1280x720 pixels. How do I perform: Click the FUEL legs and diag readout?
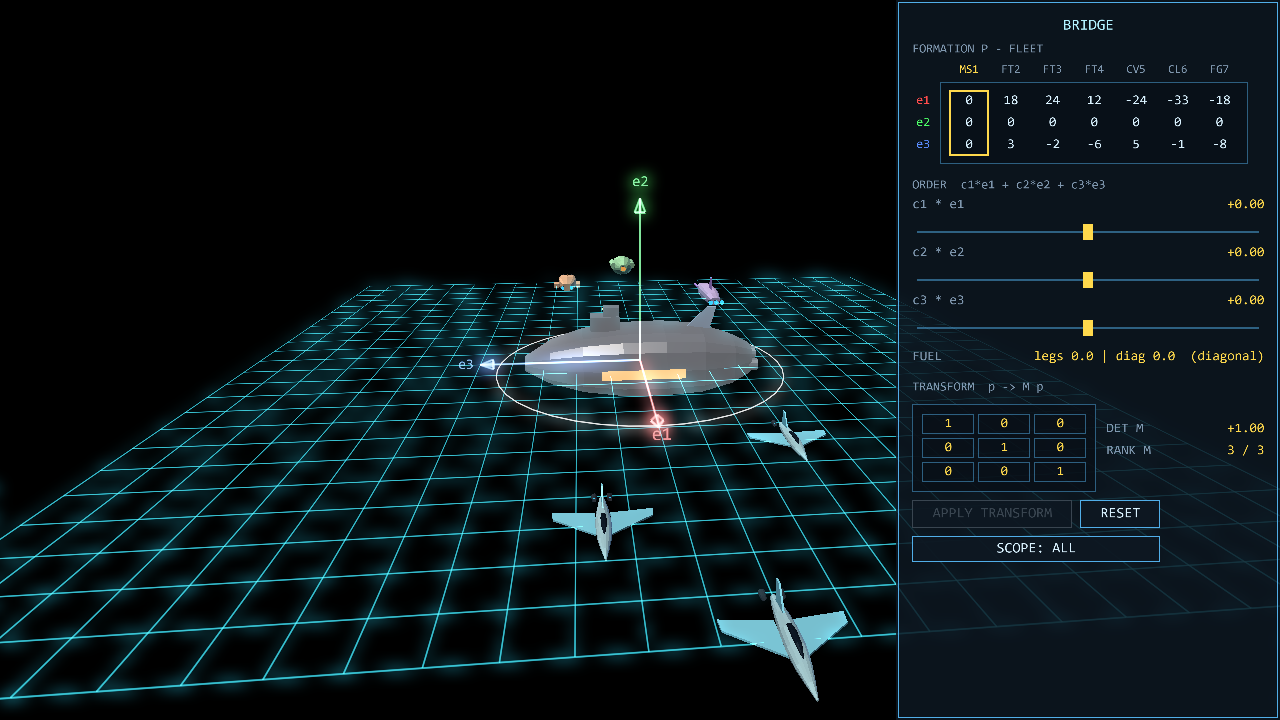pyautogui.click(x=1149, y=356)
